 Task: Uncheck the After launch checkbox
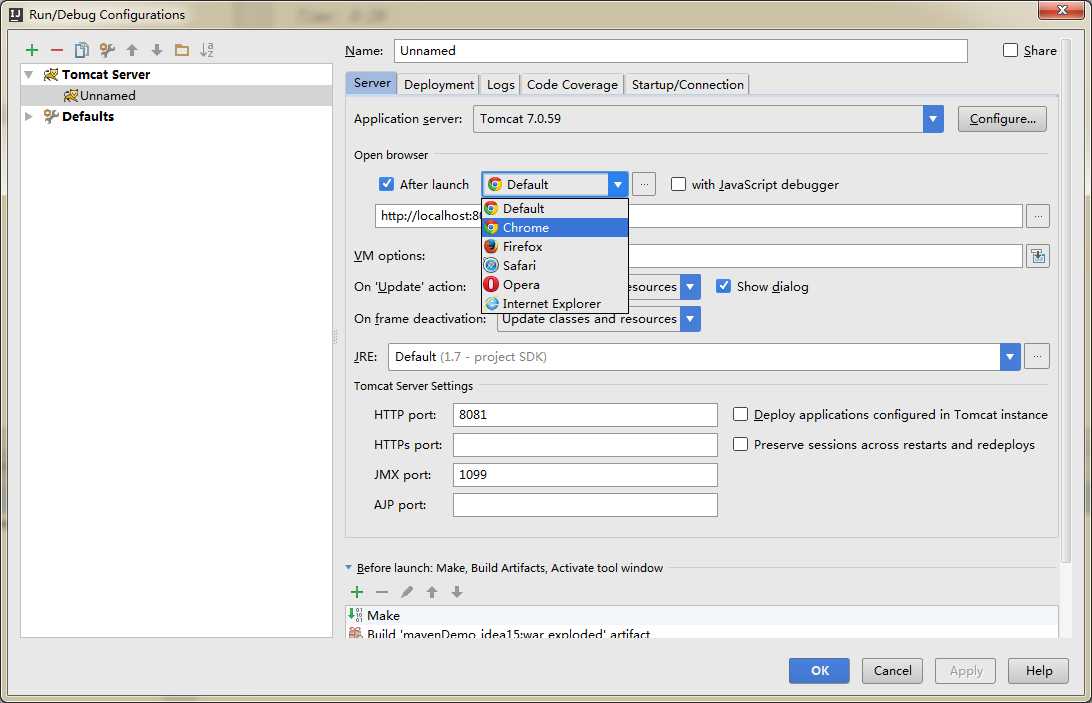[386, 184]
